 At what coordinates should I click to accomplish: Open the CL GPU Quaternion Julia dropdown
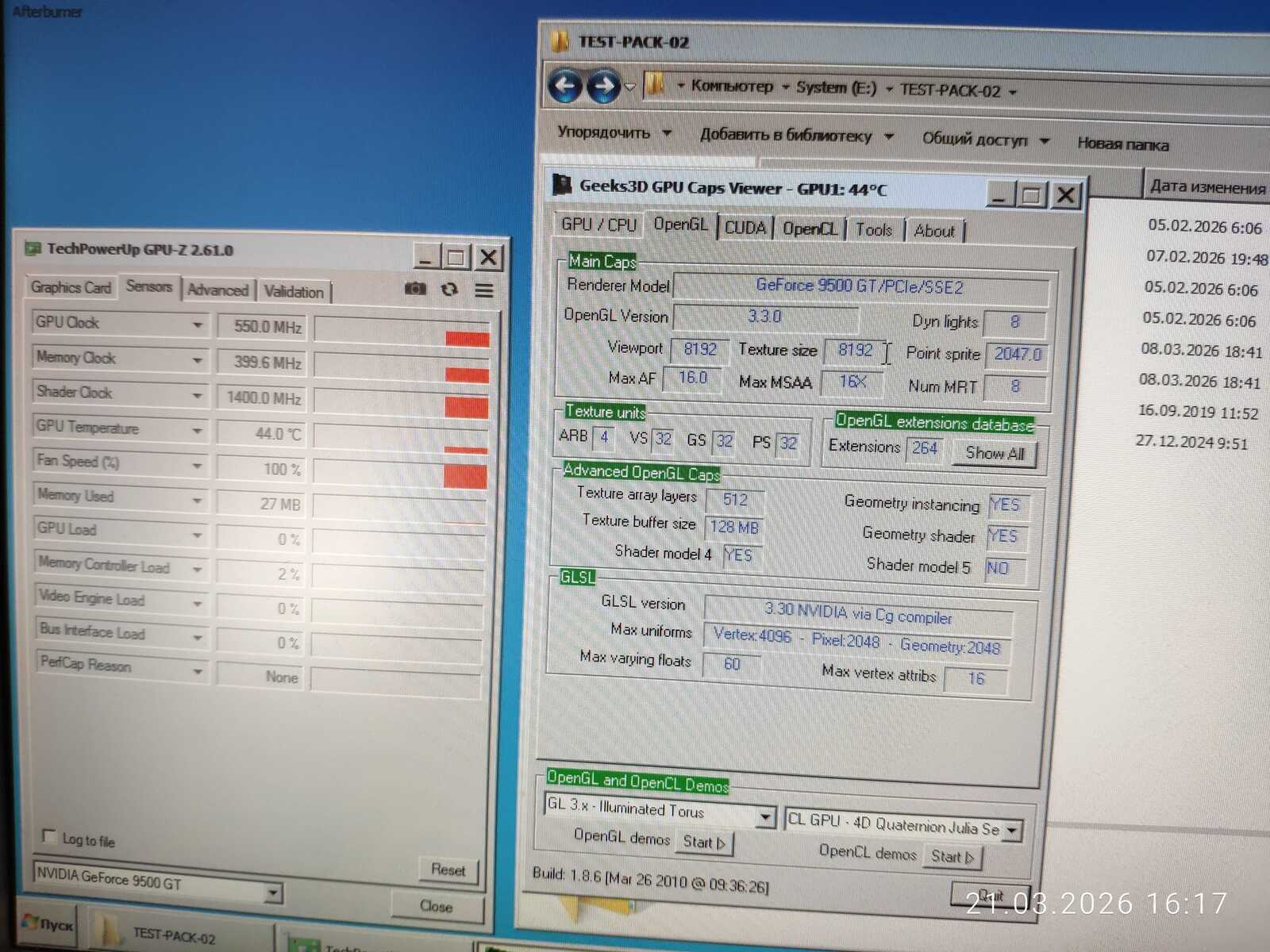pos(1012,830)
